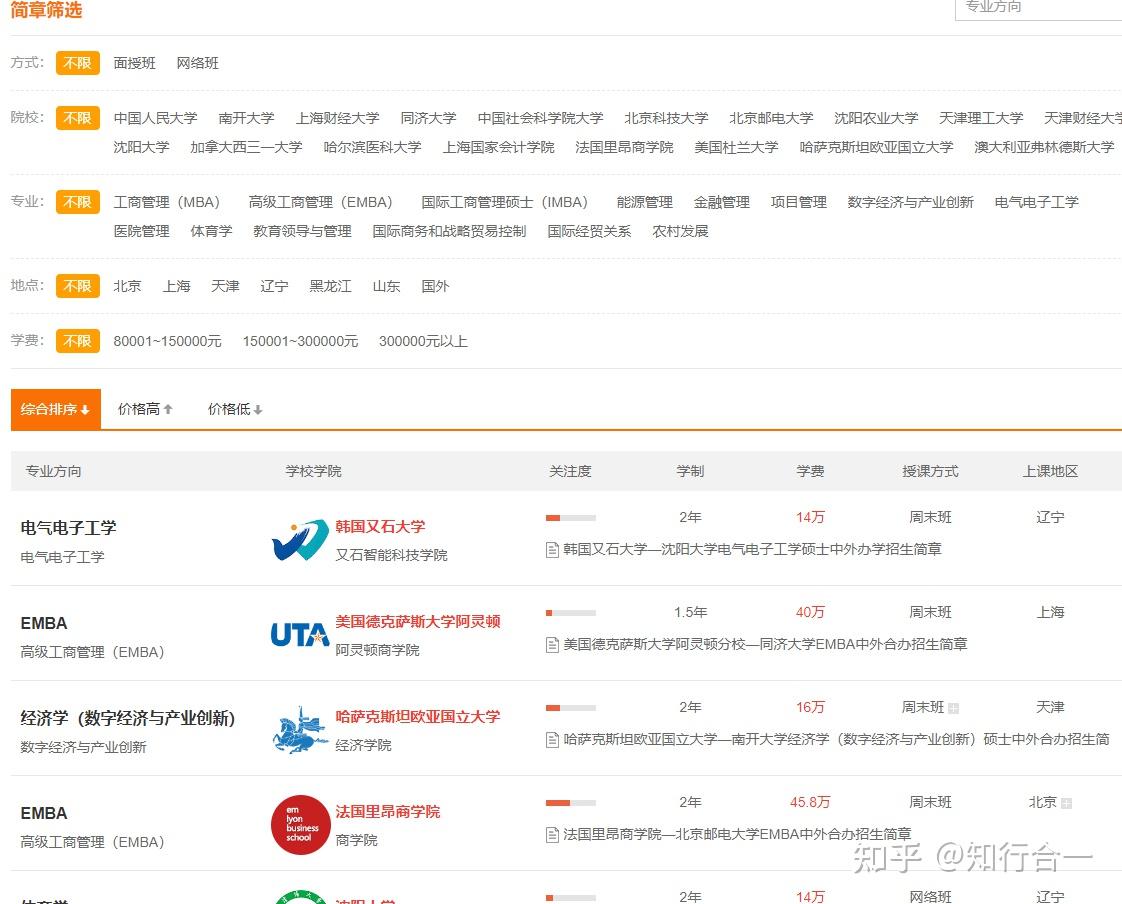
Task: Filter school by 北京邮电大学
Action: pos(771,118)
